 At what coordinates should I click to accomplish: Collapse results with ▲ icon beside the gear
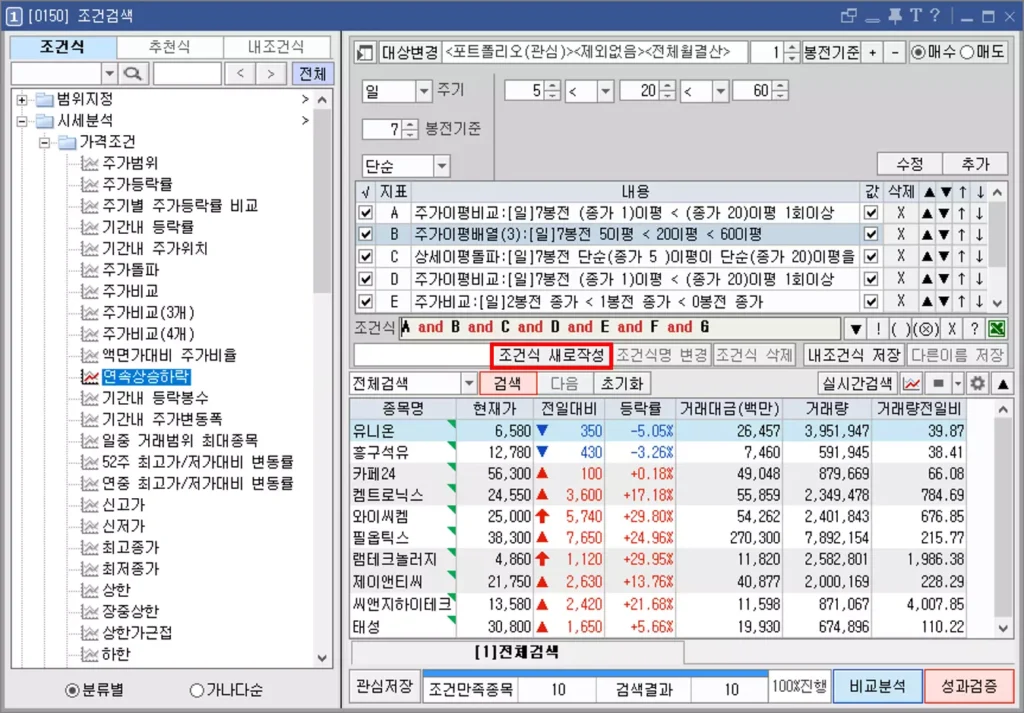pyautogui.click(x=1002, y=384)
